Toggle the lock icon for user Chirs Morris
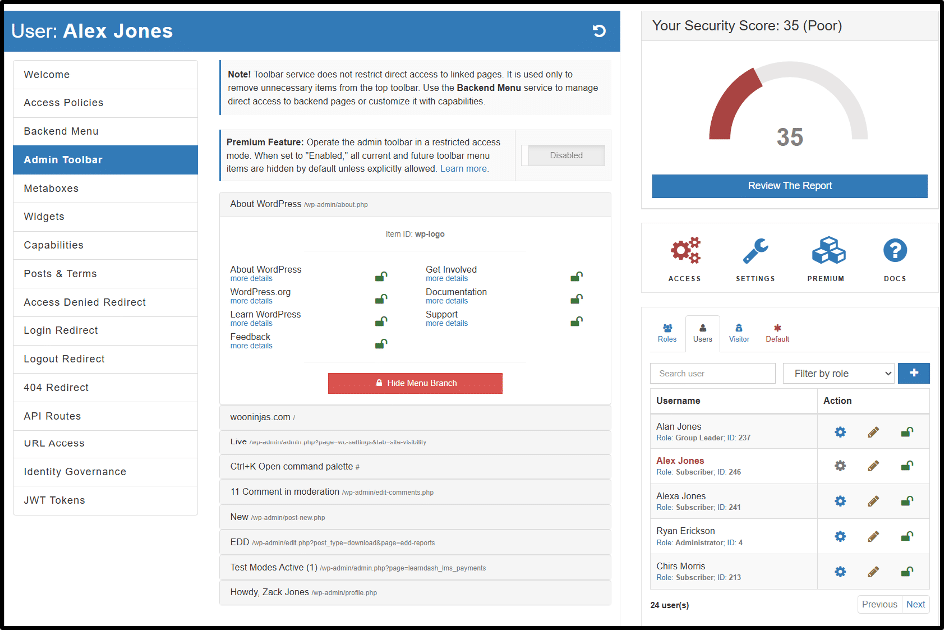 [907, 571]
